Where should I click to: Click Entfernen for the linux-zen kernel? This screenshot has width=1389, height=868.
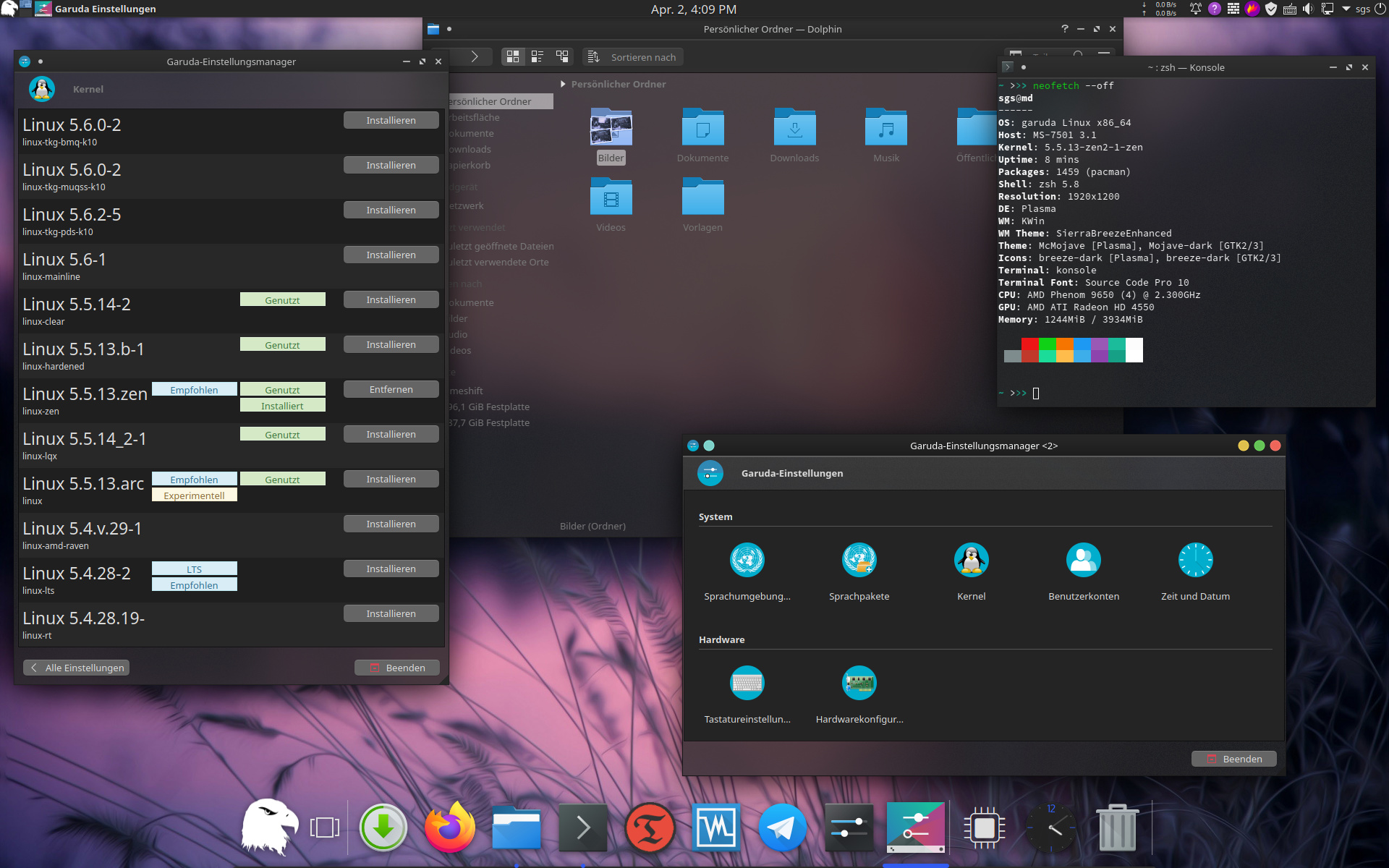pos(391,390)
